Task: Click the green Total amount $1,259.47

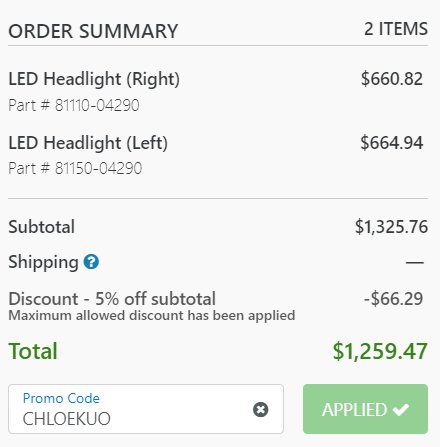Action: point(380,351)
